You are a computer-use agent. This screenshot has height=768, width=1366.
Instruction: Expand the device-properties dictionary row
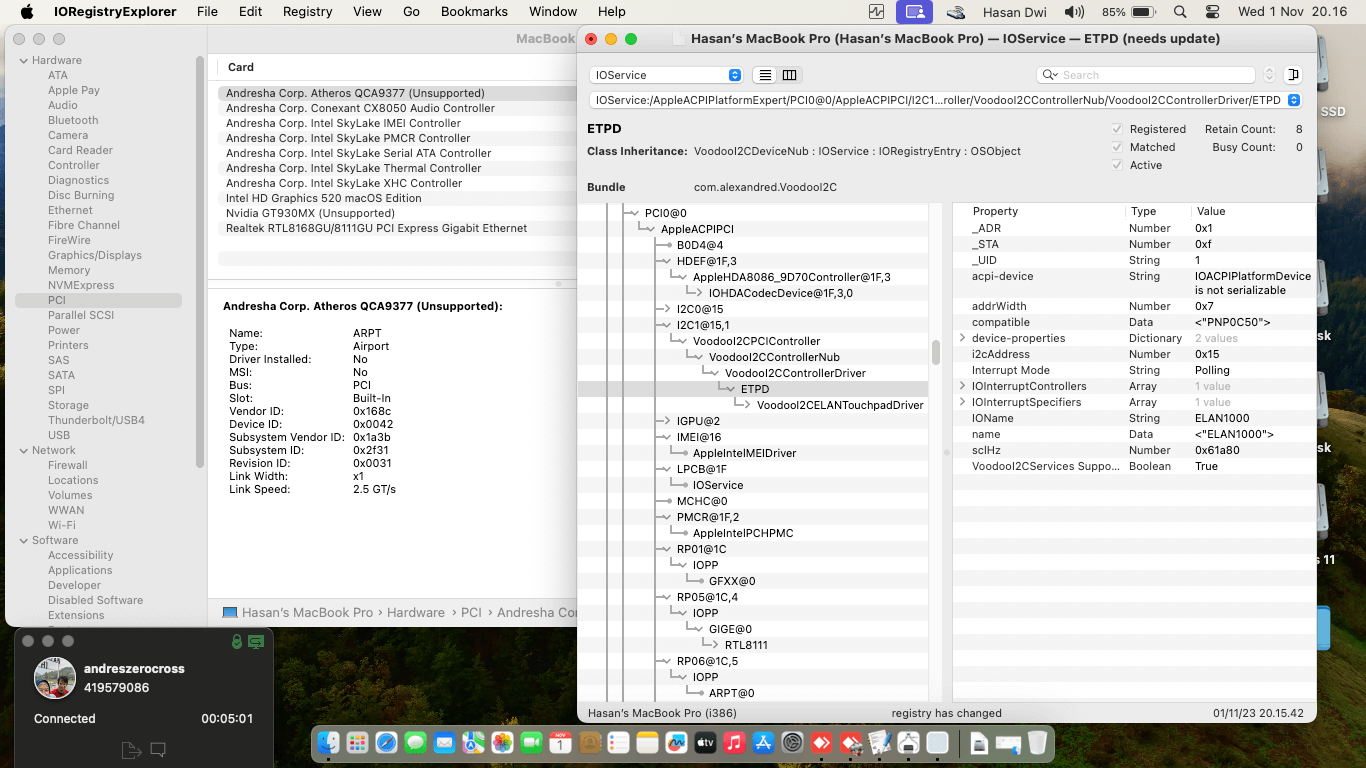[962, 338]
